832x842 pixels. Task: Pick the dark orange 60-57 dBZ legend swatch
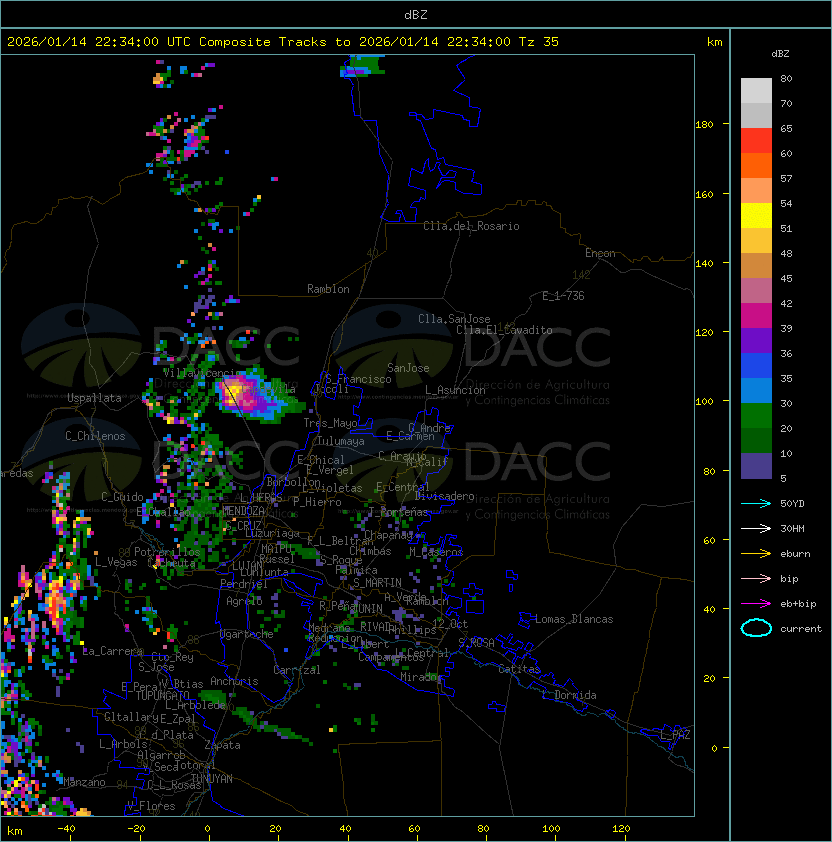[x=756, y=166]
